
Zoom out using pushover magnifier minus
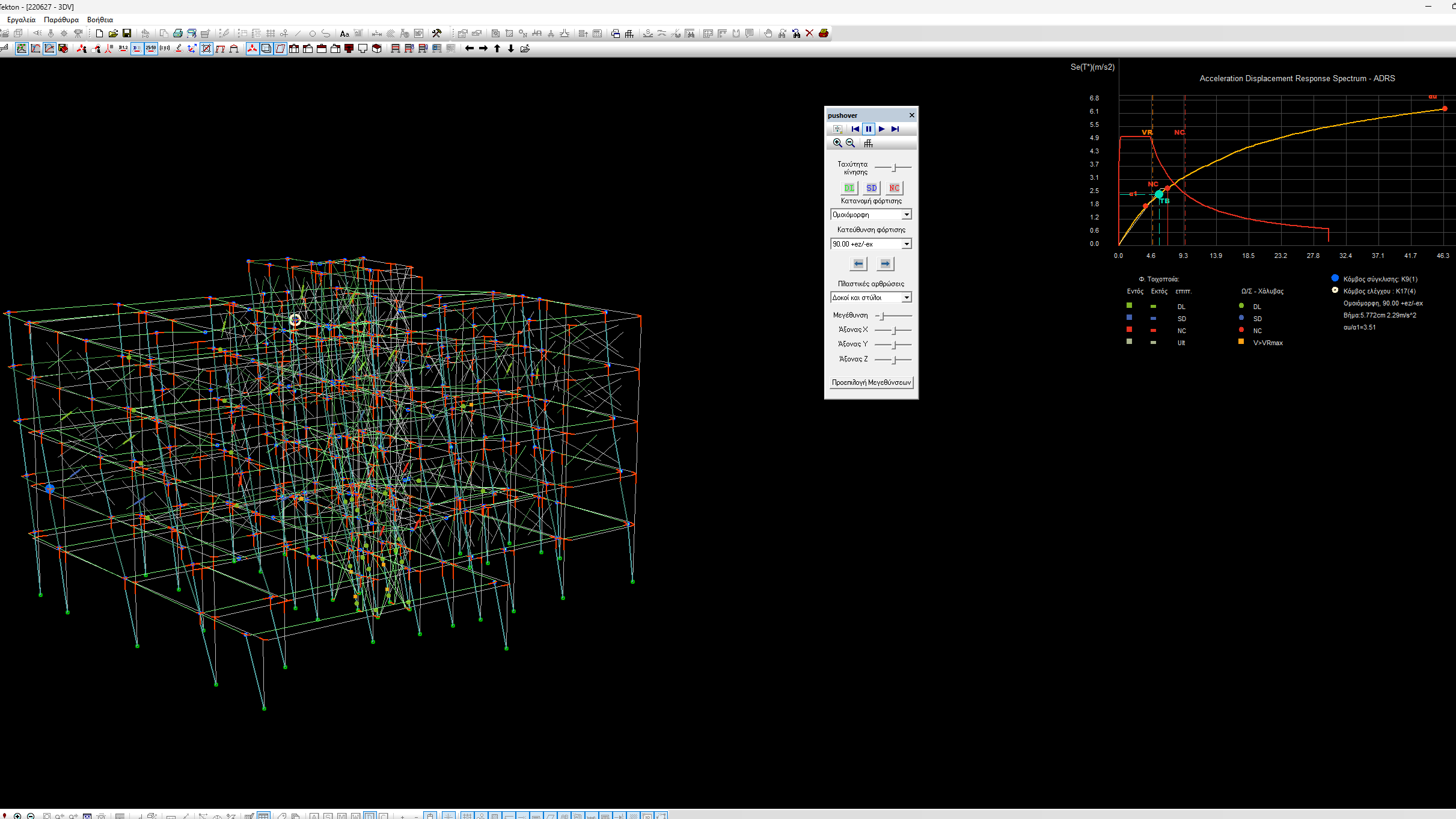(850, 143)
